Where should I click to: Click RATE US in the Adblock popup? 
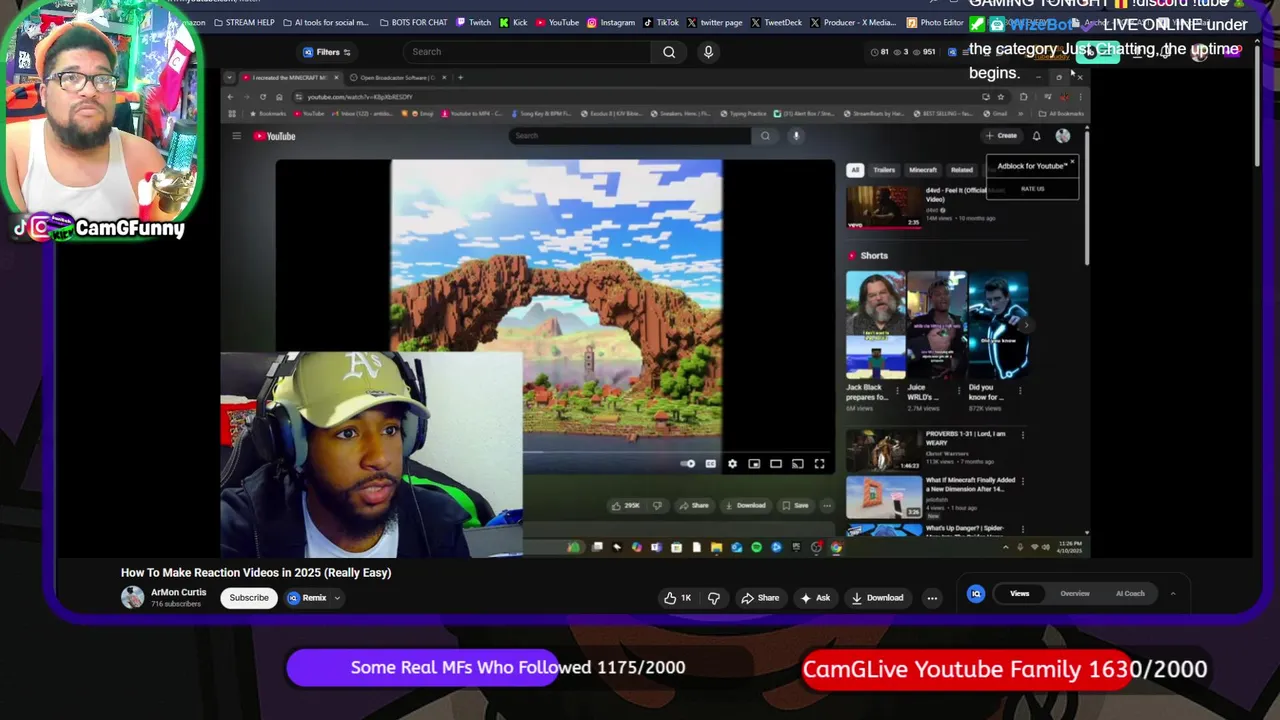1033,189
